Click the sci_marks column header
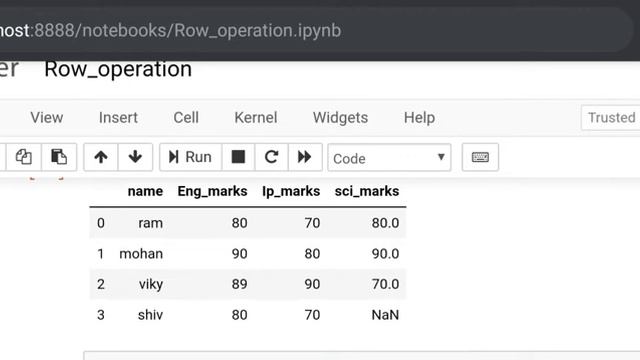 [367, 191]
